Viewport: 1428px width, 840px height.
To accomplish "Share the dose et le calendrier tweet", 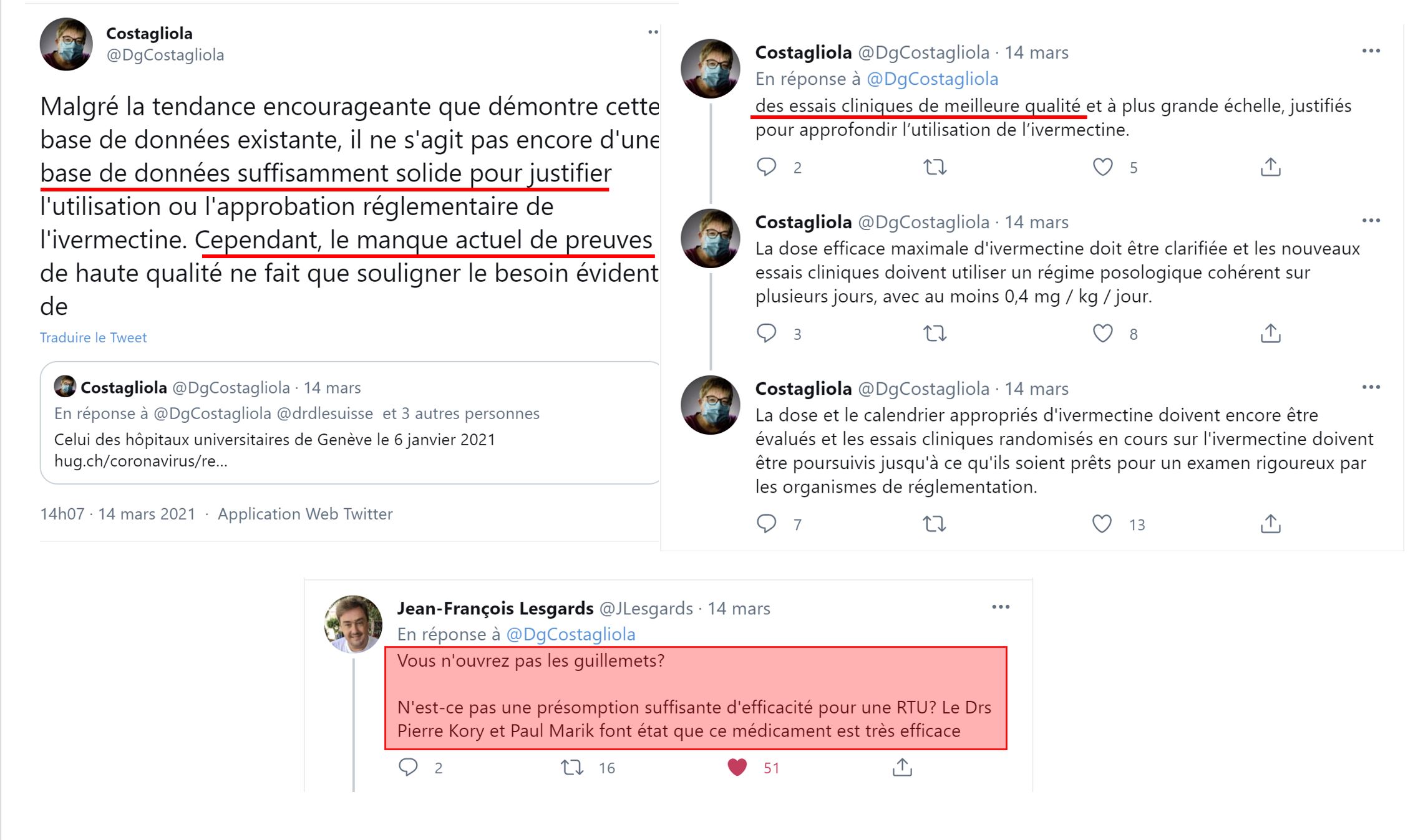I will tap(1270, 524).
